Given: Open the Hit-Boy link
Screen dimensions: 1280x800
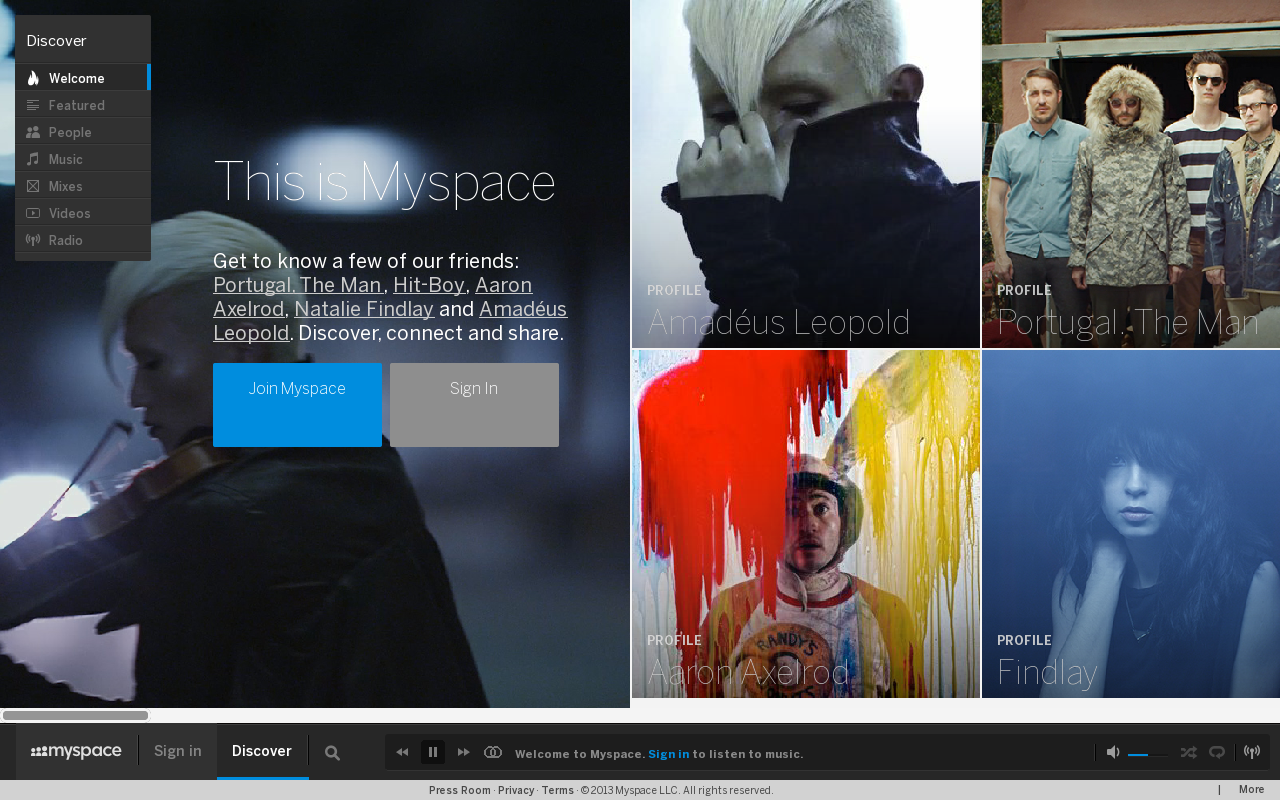Looking at the screenshot, I should click(429, 285).
